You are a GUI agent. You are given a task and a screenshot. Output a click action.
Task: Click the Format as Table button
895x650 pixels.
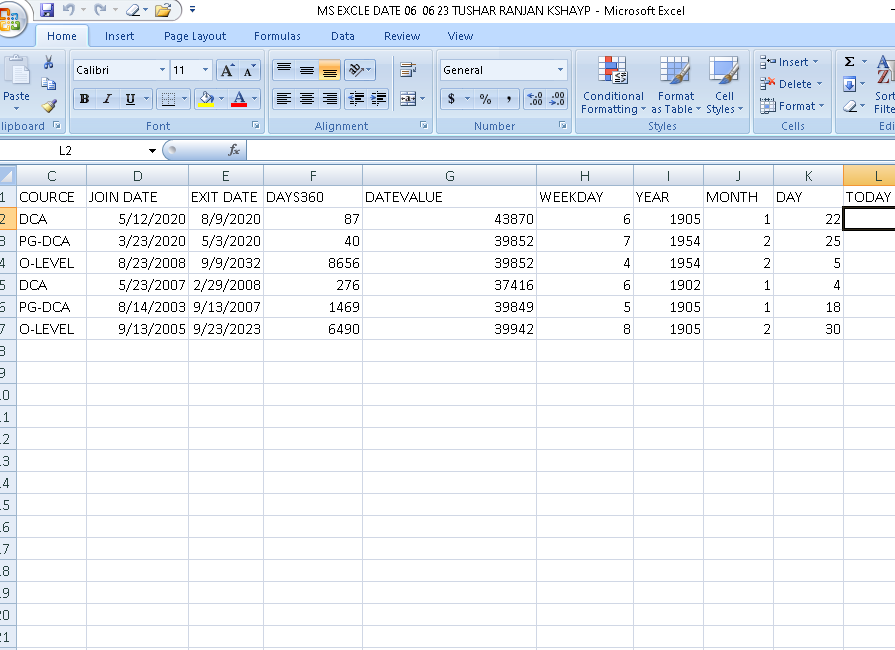click(x=675, y=86)
